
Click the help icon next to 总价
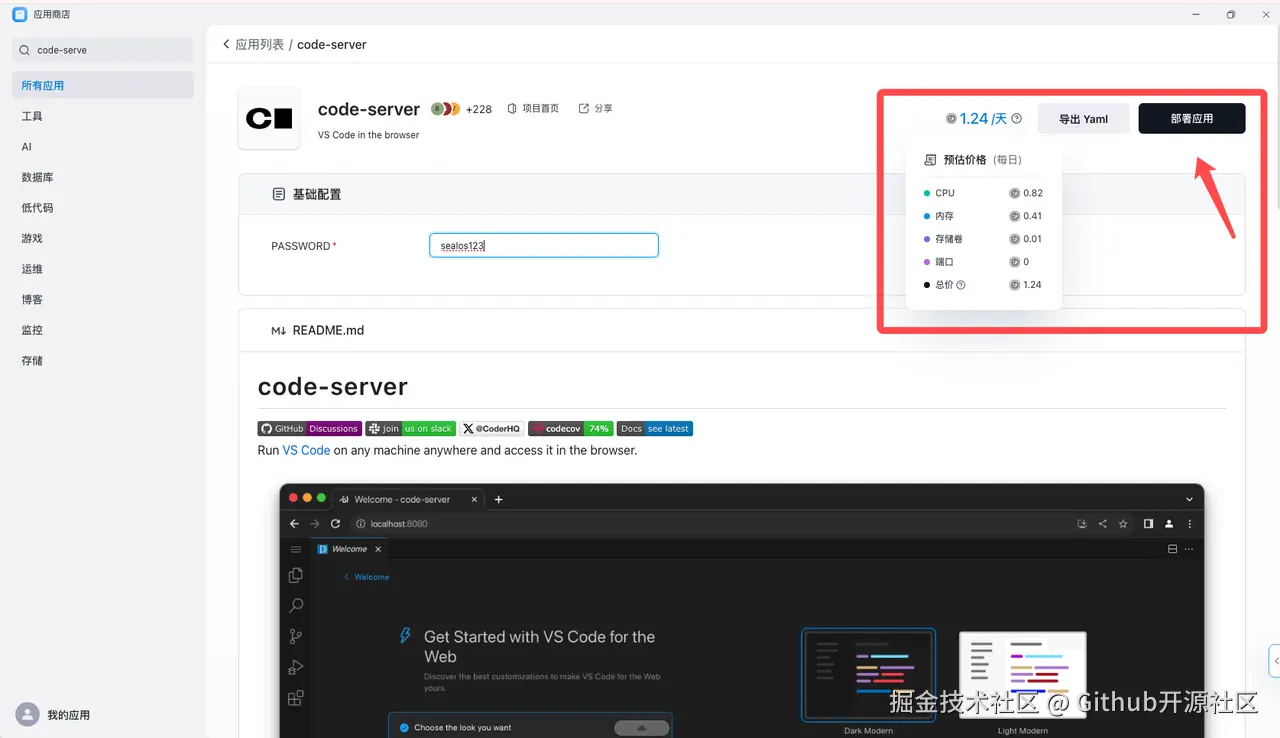(x=961, y=285)
